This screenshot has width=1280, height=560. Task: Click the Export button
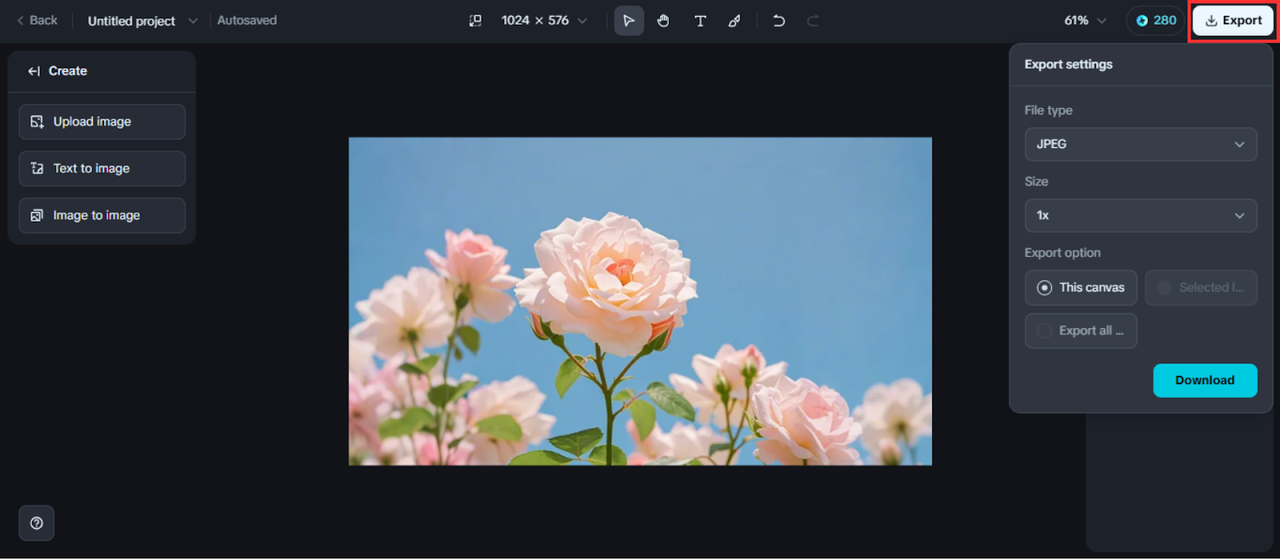coord(1233,20)
